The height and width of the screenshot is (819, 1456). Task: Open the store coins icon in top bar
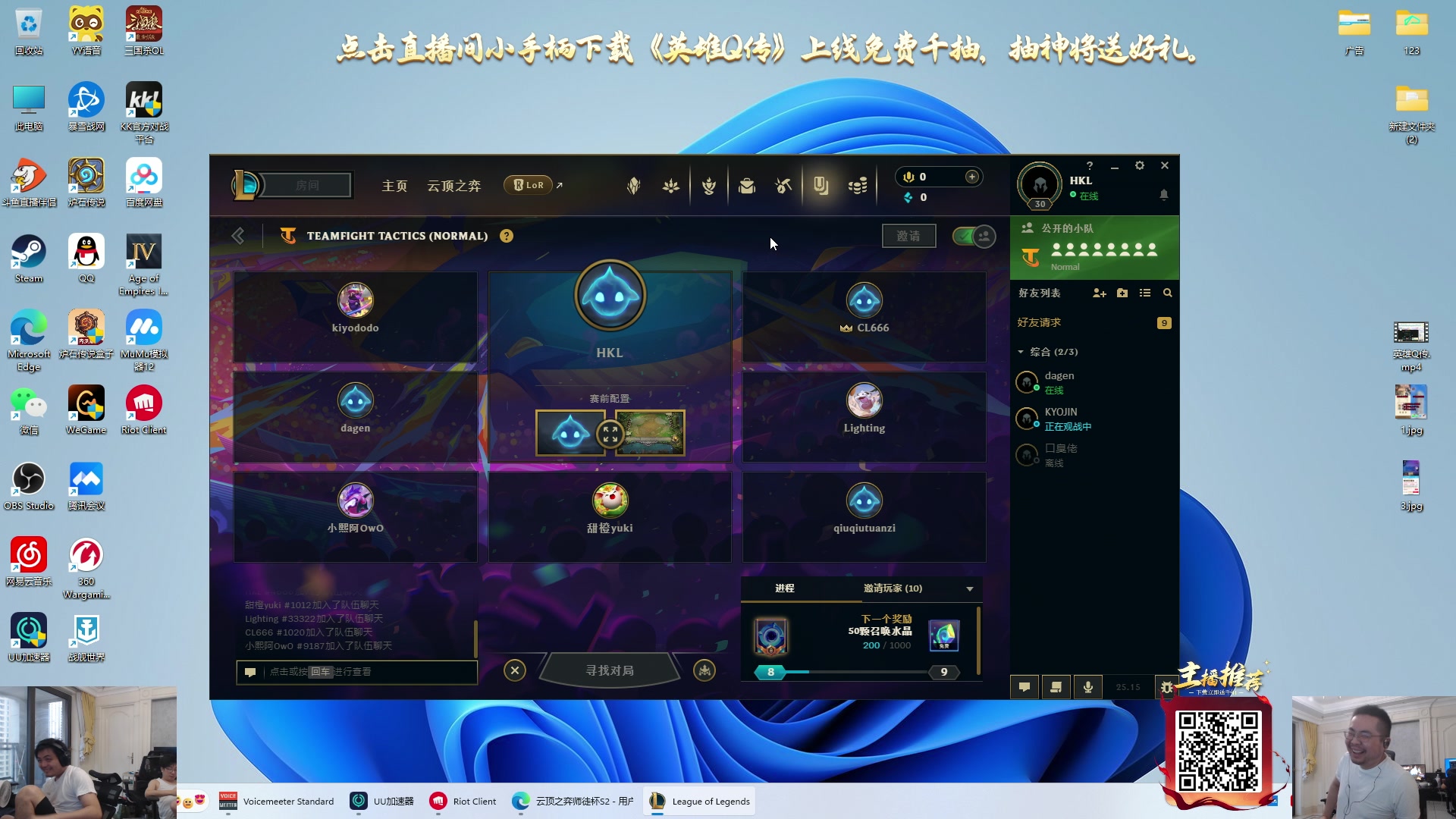pyautogui.click(x=858, y=186)
